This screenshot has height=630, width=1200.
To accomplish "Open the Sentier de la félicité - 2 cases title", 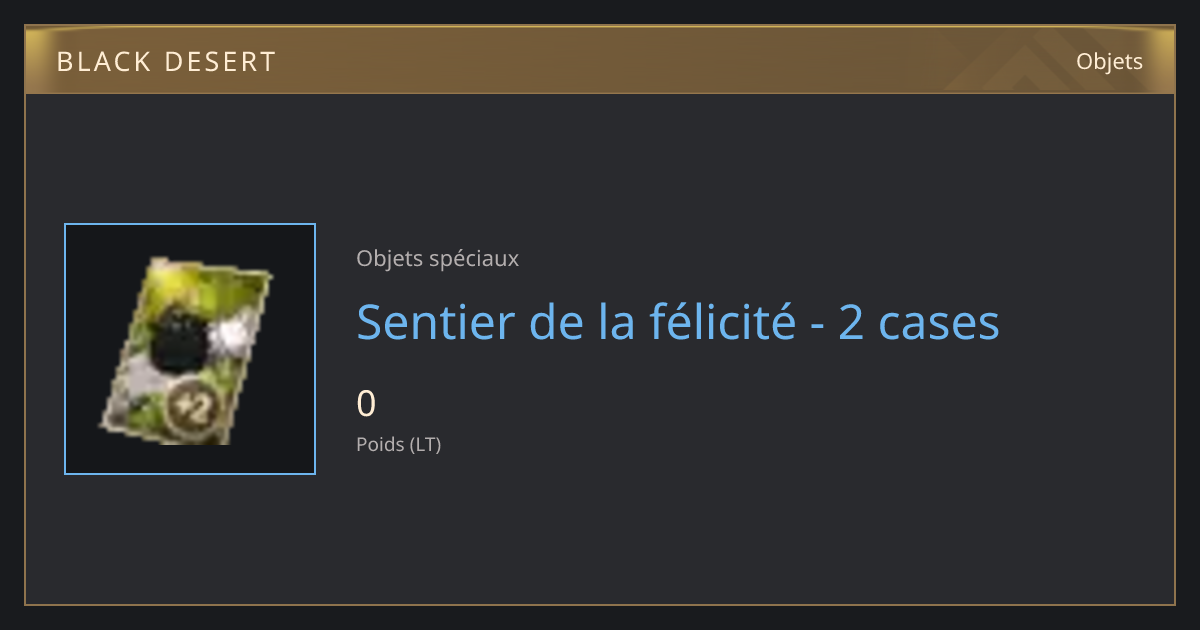I will [x=678, y=322].
